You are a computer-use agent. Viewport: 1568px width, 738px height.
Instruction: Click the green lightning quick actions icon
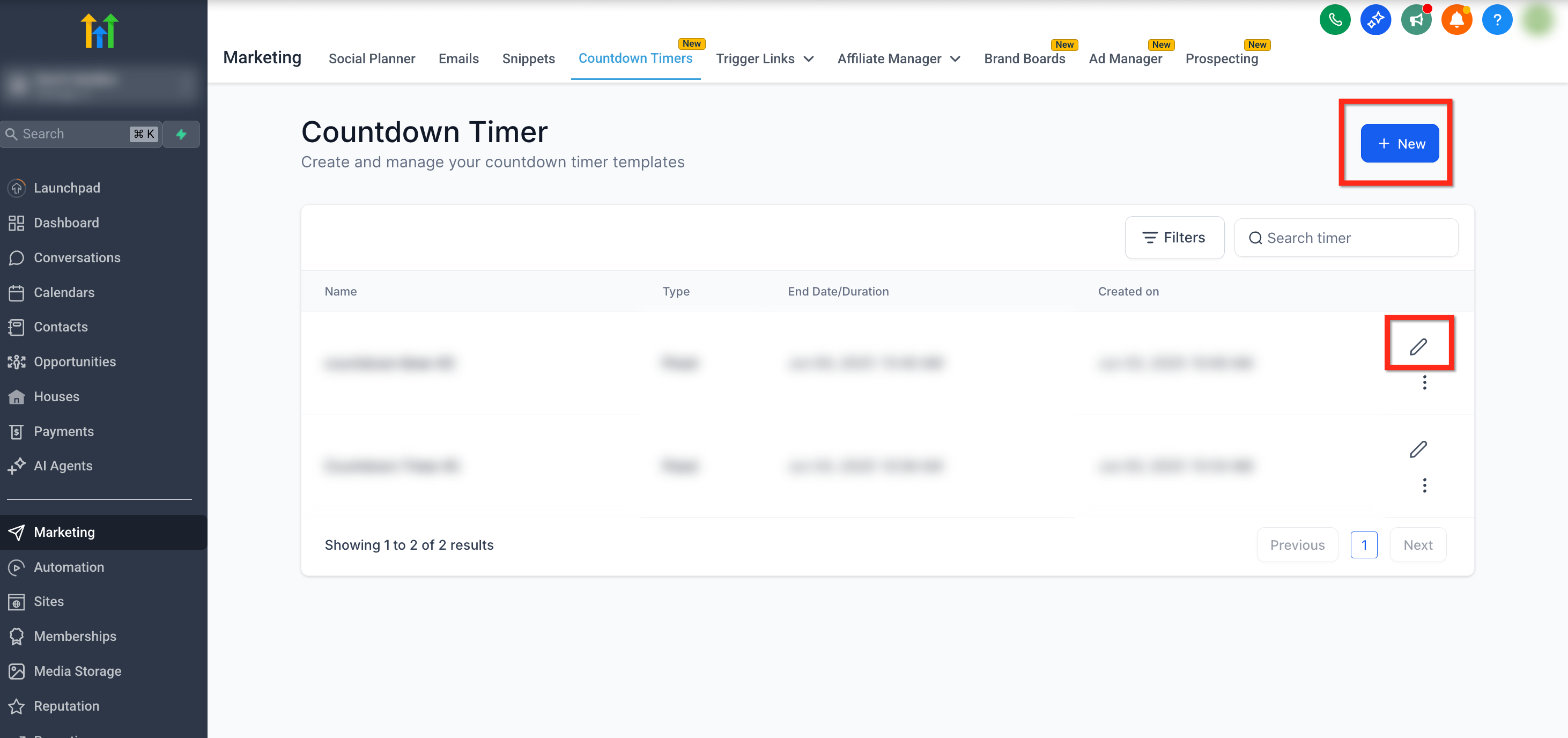[181, 134]
